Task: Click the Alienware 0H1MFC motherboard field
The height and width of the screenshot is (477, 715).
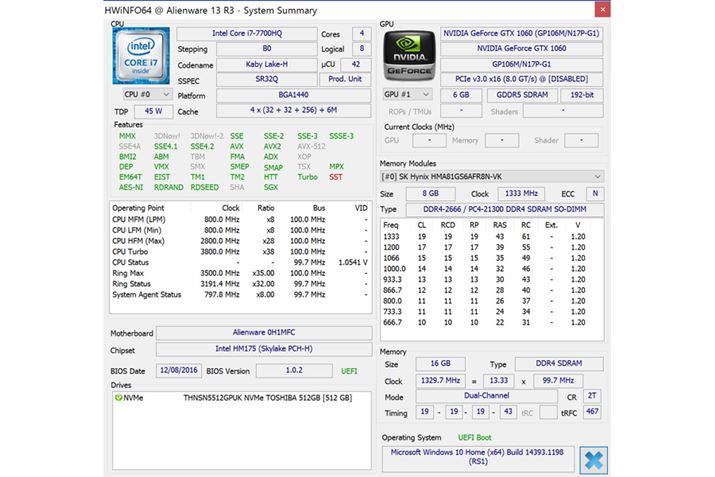Action: coord(264,334)
